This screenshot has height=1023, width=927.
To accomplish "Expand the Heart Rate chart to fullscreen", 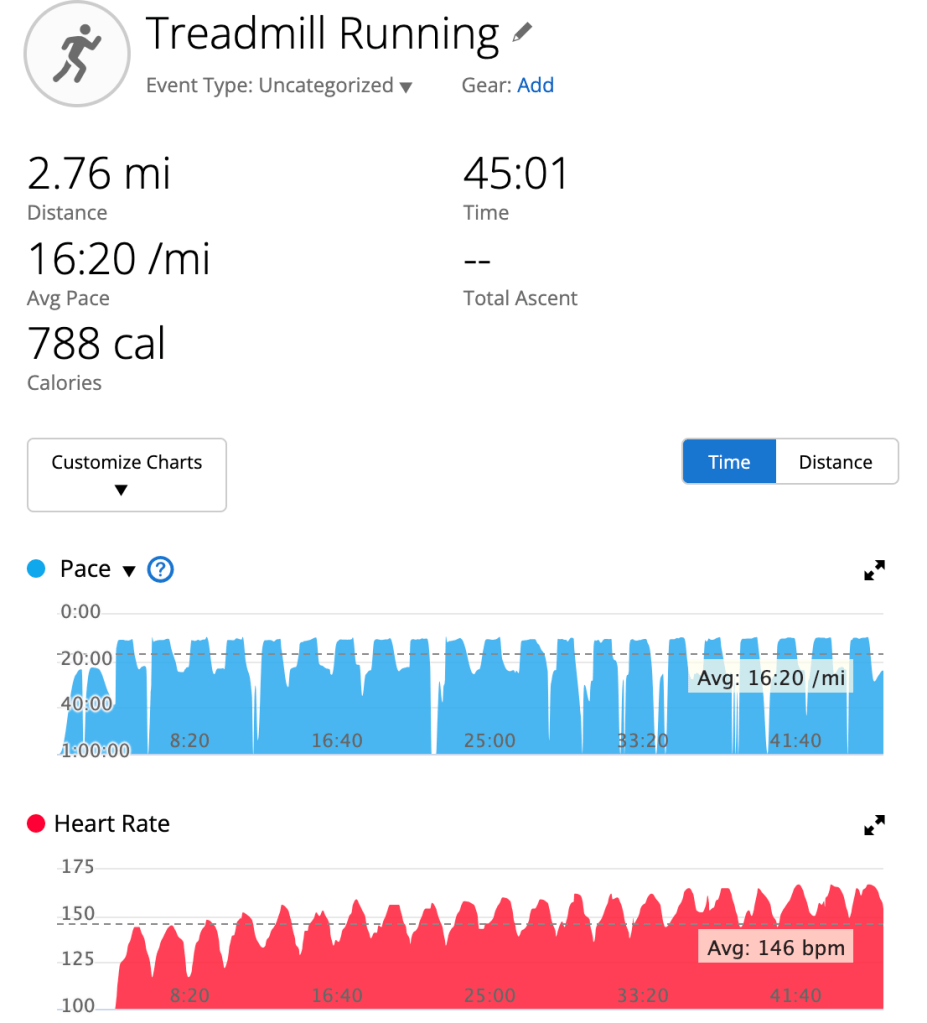I will pyautogui.click(x=874, y=825).
